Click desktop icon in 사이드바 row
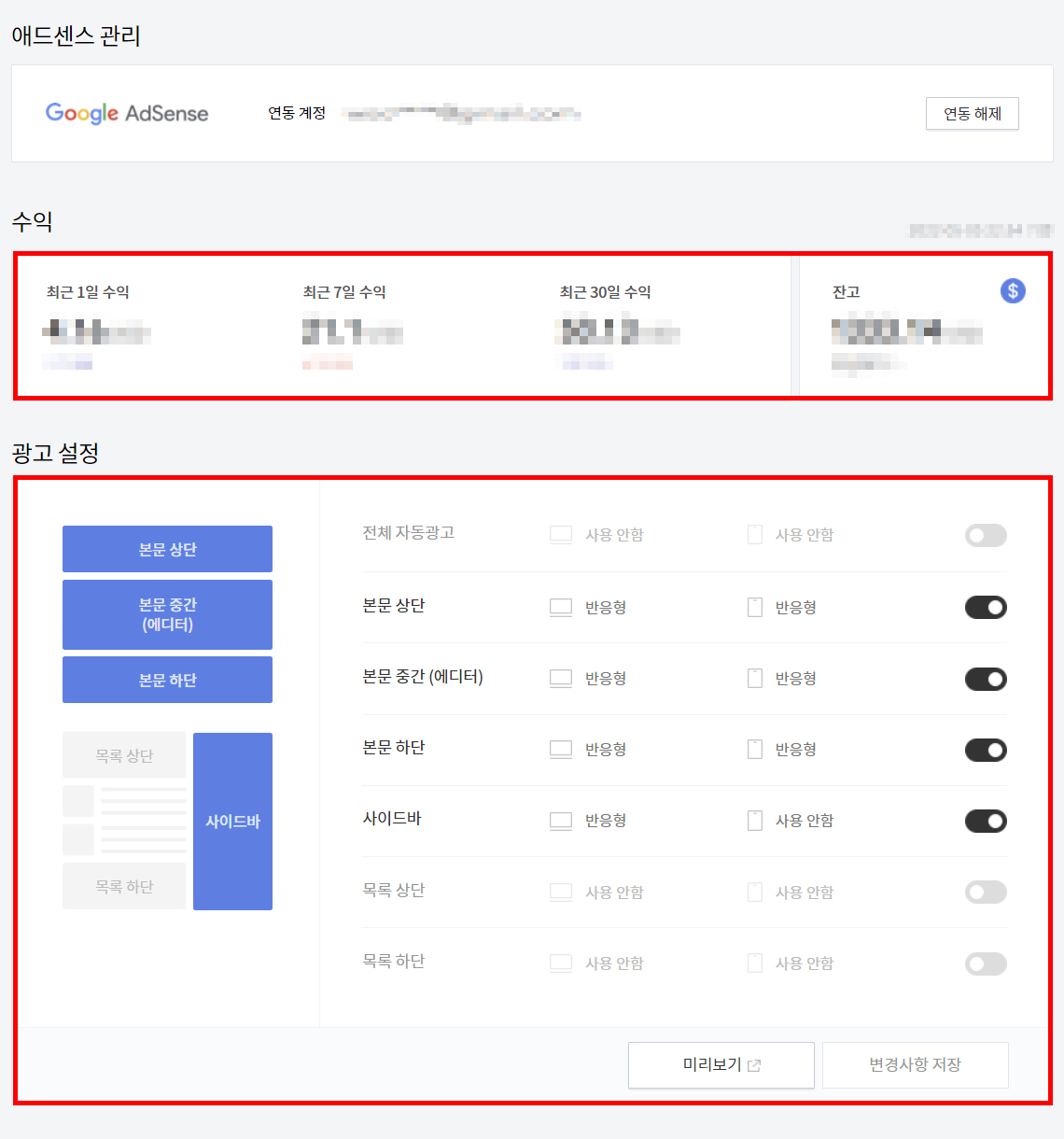1064x1139 pixels. coord(561,821)
